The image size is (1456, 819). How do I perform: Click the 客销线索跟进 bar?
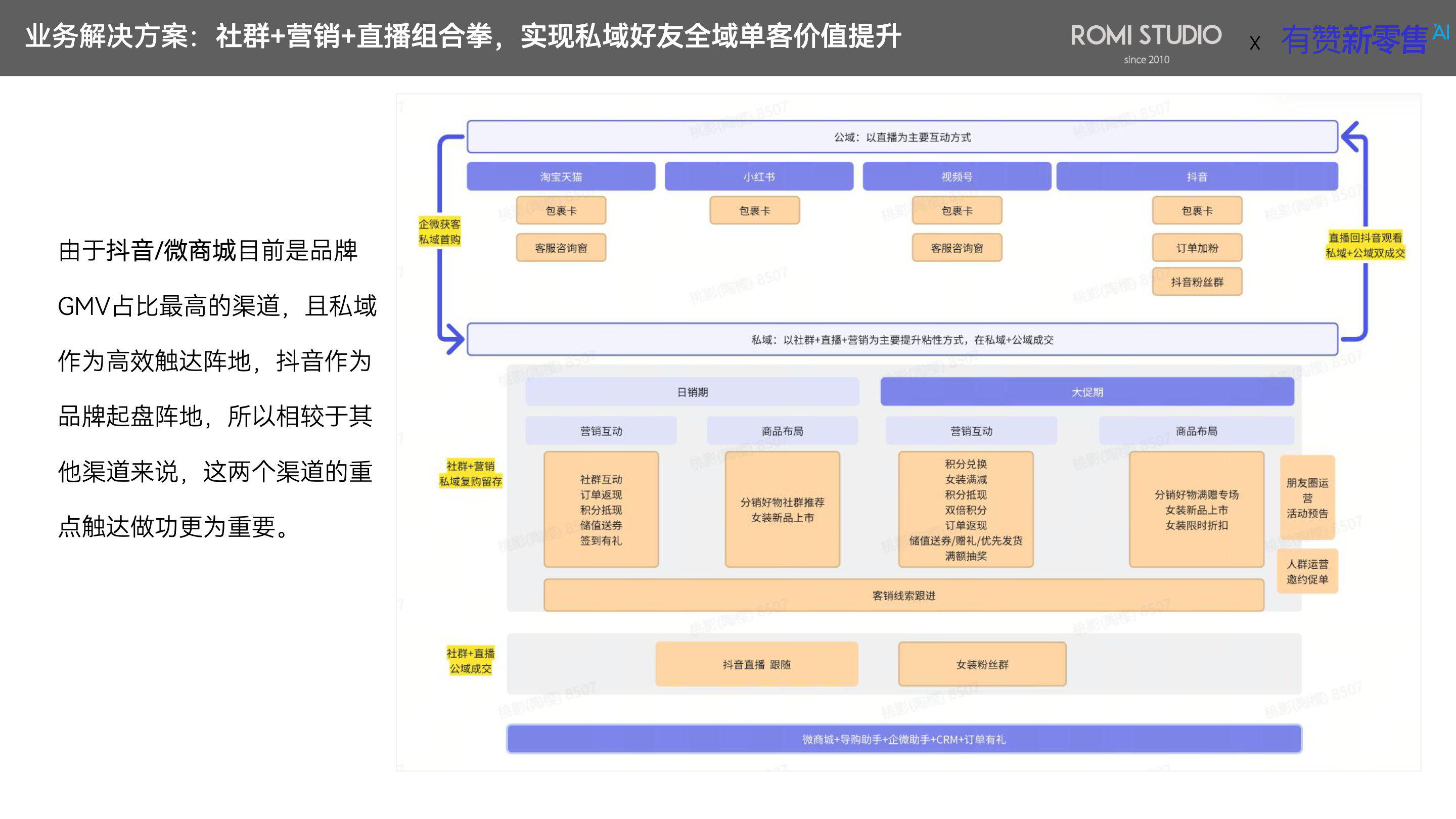pyautogui.click(x=903, y=595)
